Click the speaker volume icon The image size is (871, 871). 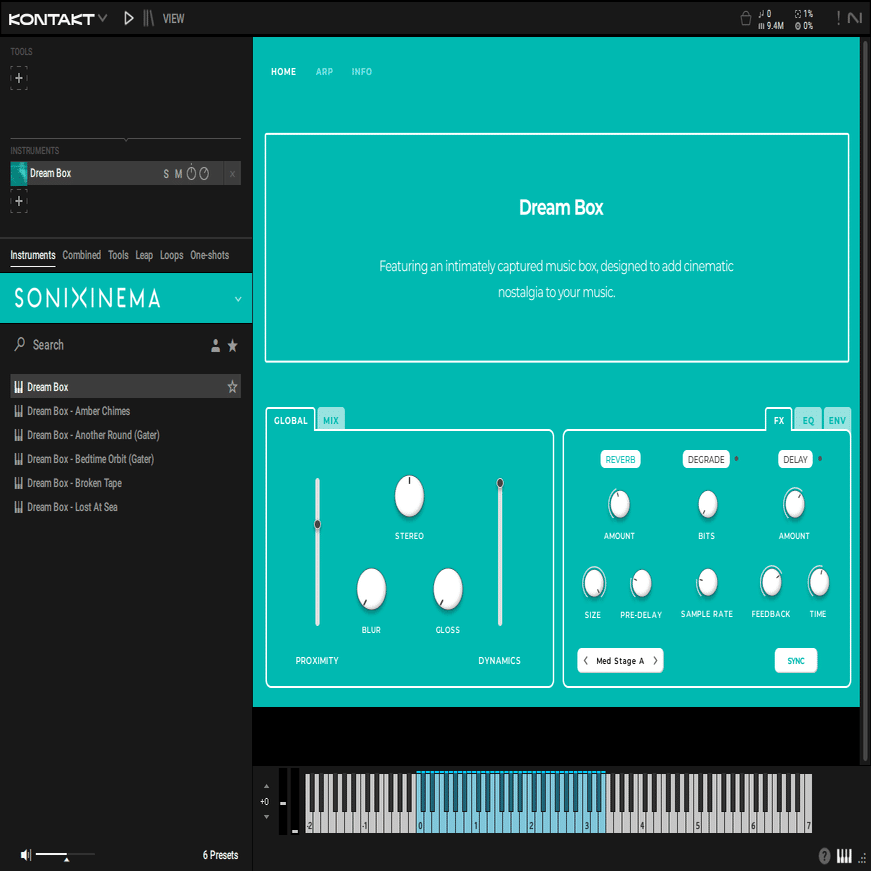point(26,855)
